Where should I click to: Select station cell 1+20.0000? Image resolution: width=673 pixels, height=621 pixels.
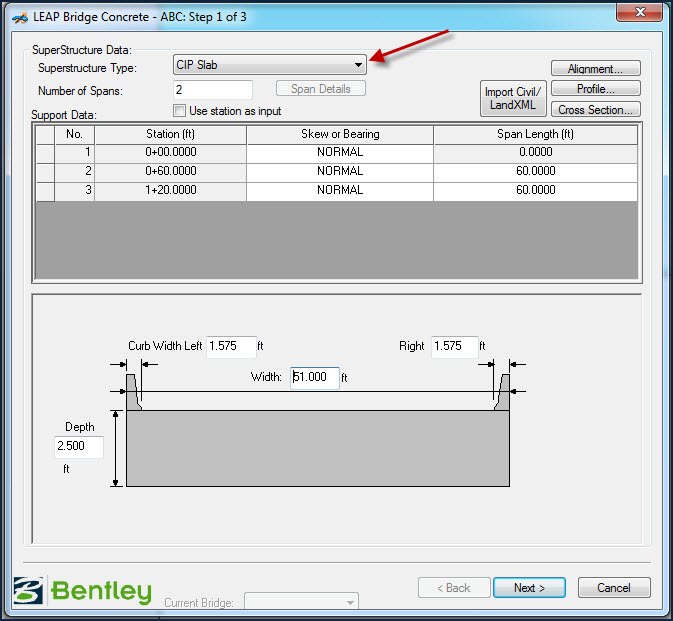pyautogui.click(x=170, y=190)
